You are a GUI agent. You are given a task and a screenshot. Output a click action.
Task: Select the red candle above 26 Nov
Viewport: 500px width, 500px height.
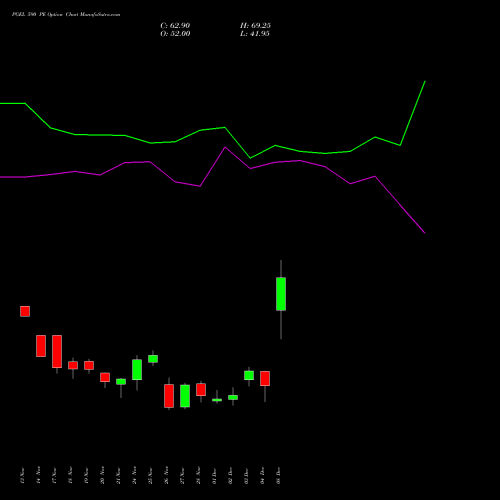click(169, 396)
